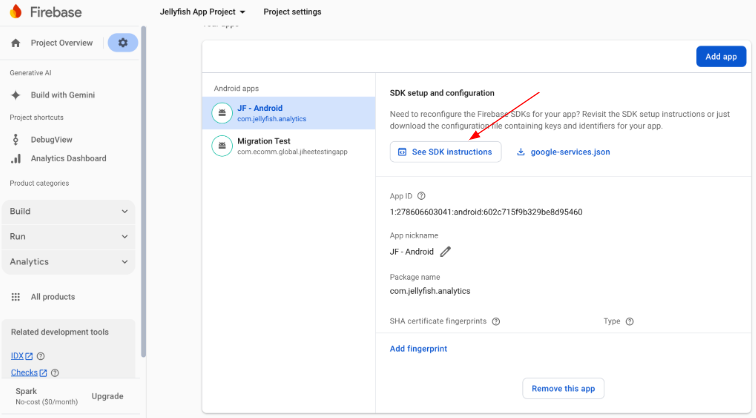Open the Jellyfish App Project dropdown

point(202,12)
